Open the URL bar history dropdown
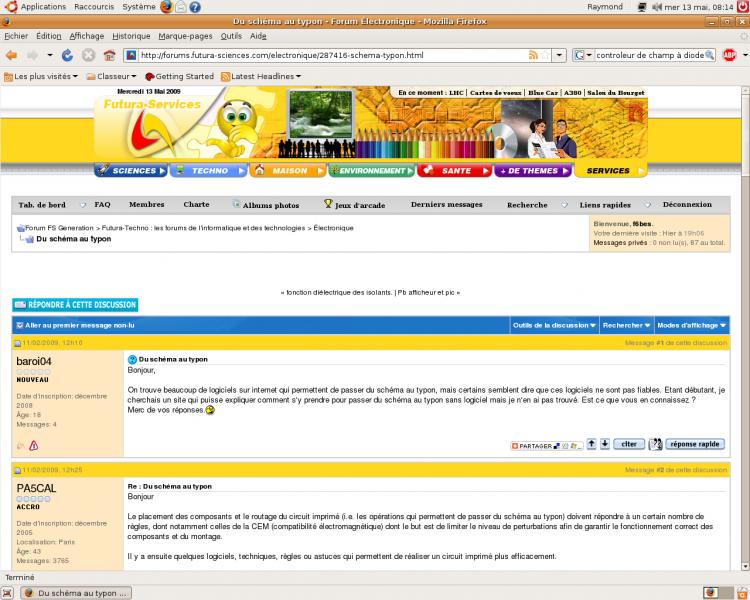The height and width of the screenshot is (600, 750). pos(559,56)
